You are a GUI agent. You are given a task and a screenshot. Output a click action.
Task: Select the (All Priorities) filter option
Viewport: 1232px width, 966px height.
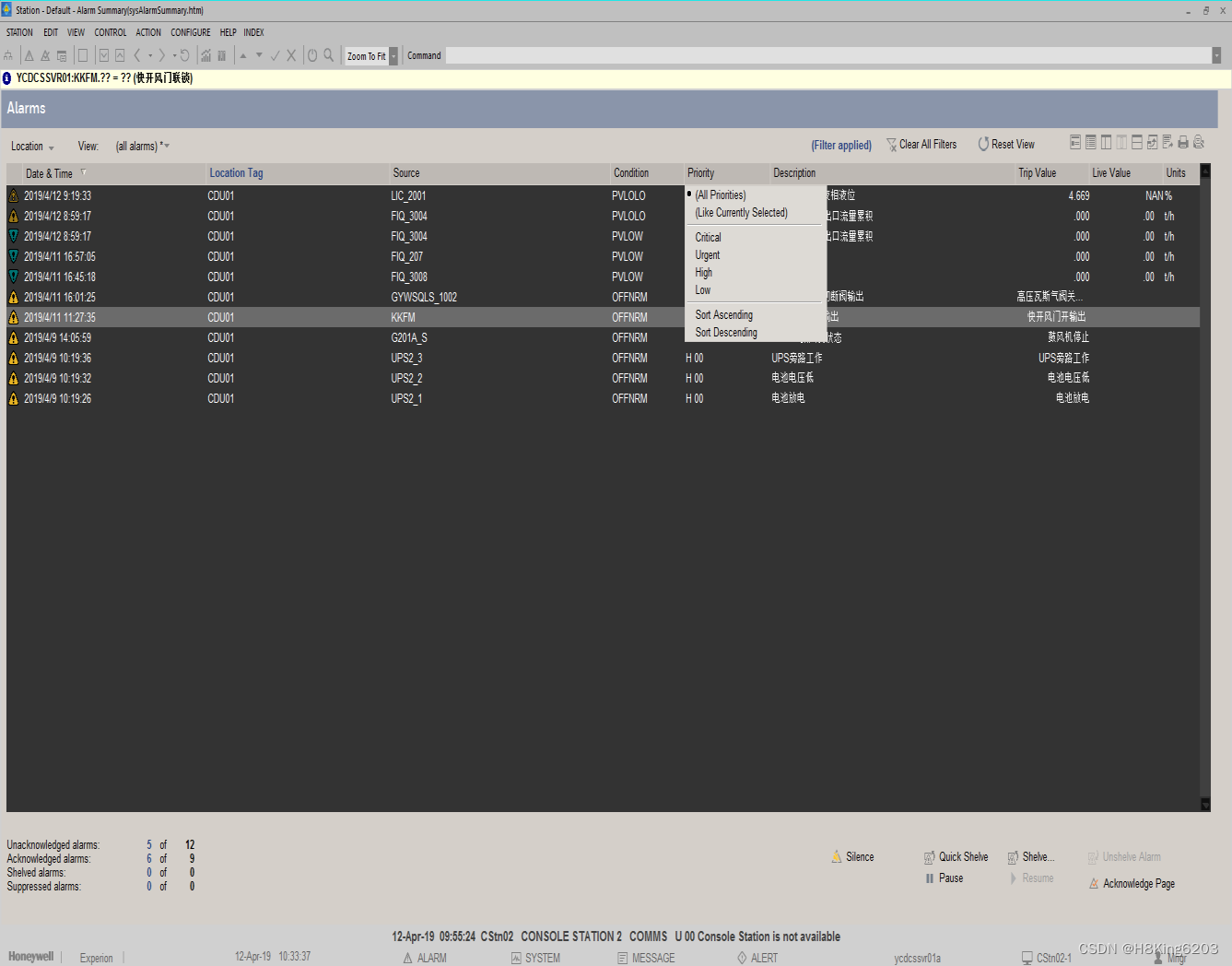pyautogui.click(x=721, y=194)
